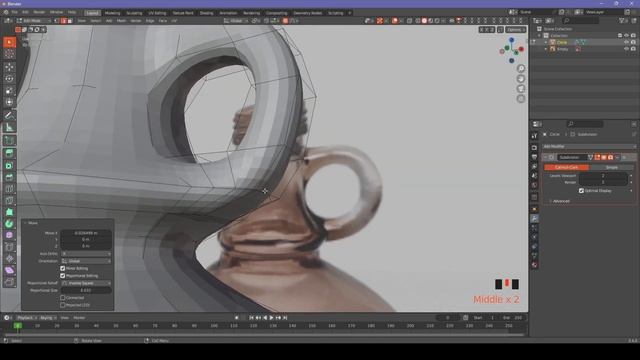Toggle Optimal Display checkbox
Viewport: 640px width, 360px height.
coord(581,191)
